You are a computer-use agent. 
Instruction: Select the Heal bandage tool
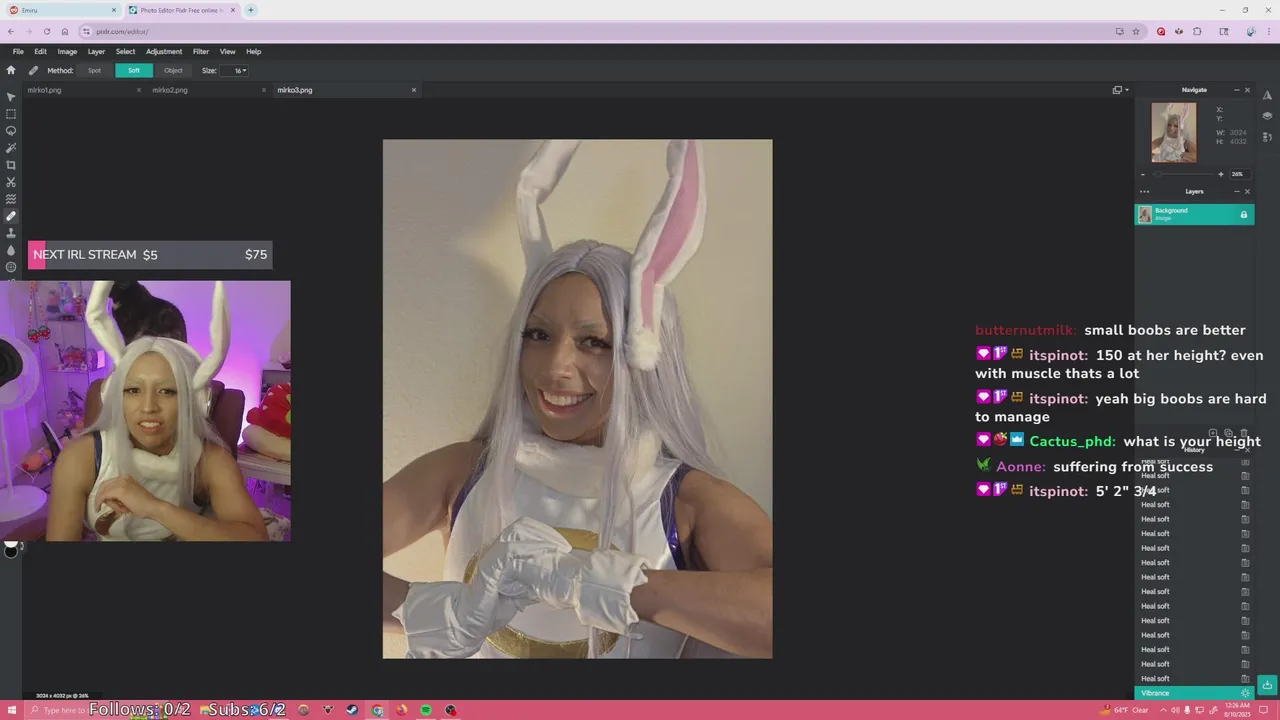point(11,216)
